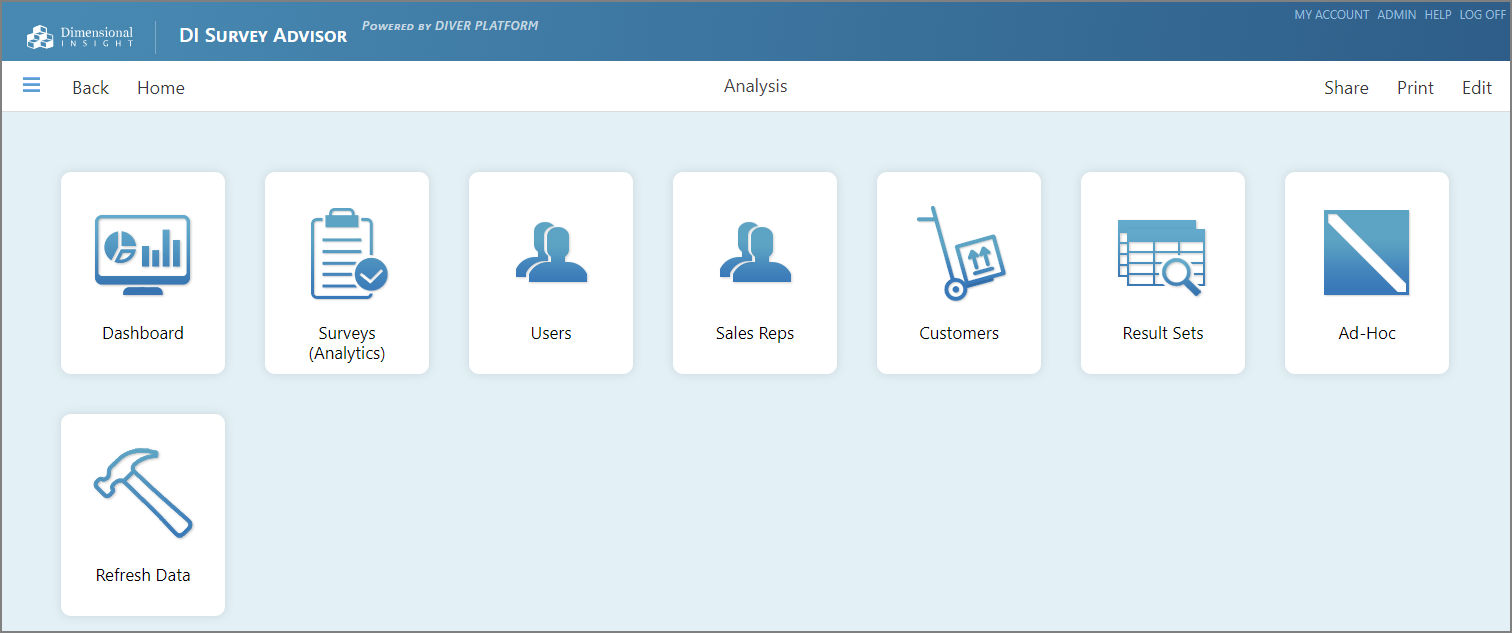1512x633 pixels.
Task: Launch the Ad-Hoc tile
Action: tap(1366, 272)
